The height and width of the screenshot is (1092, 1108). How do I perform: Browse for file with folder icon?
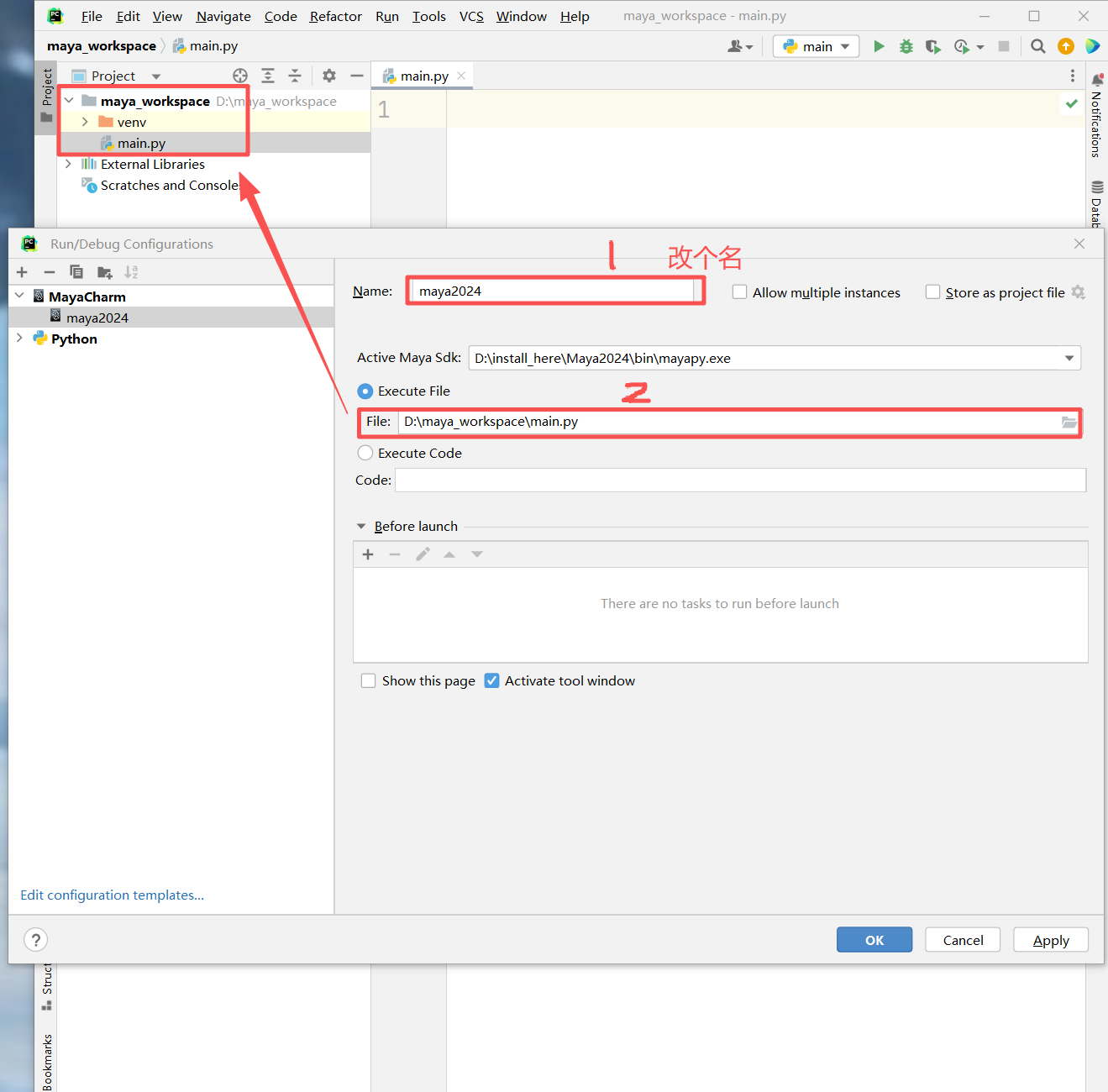click(1069, 422)
